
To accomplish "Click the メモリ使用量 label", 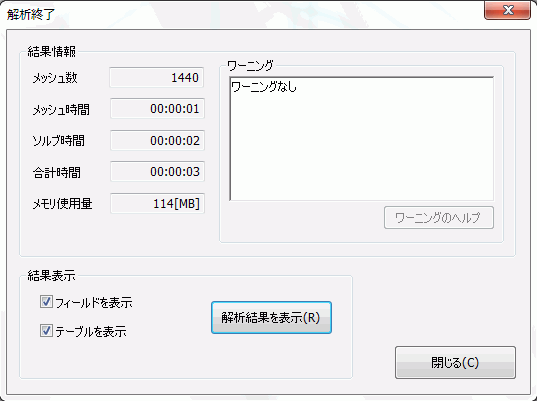I will [x=62, y=204].
